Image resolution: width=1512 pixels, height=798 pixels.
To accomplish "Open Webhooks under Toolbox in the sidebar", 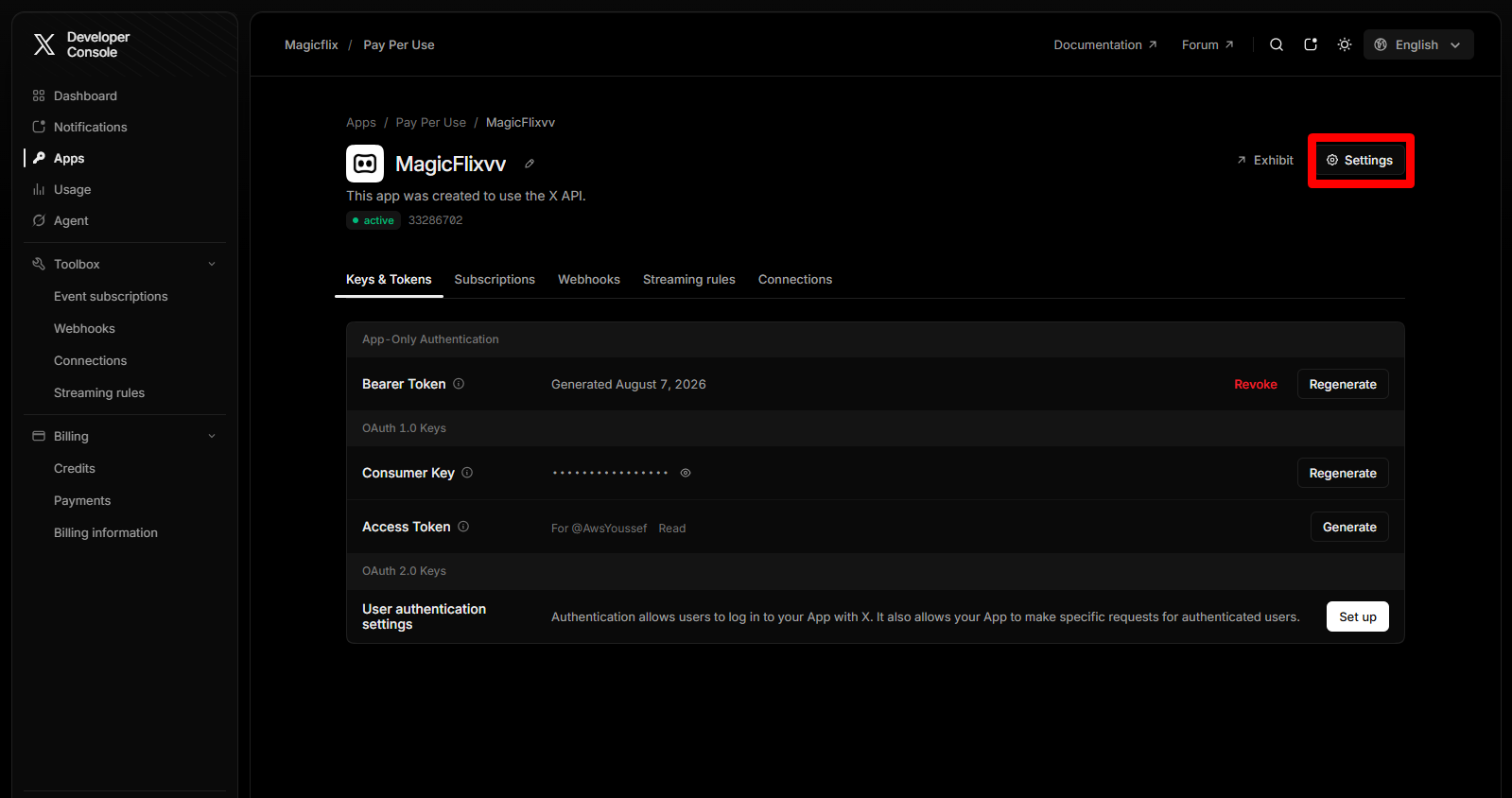I will coord(84,328).
